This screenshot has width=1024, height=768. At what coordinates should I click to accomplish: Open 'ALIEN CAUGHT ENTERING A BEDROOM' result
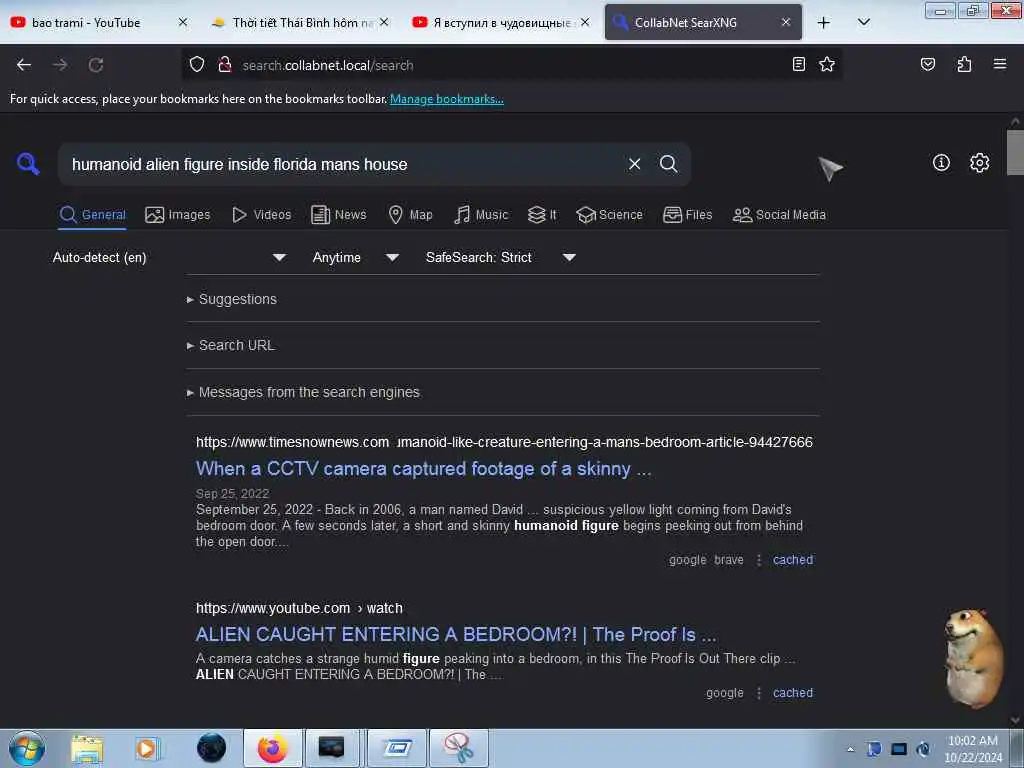[x=456, y=634]
